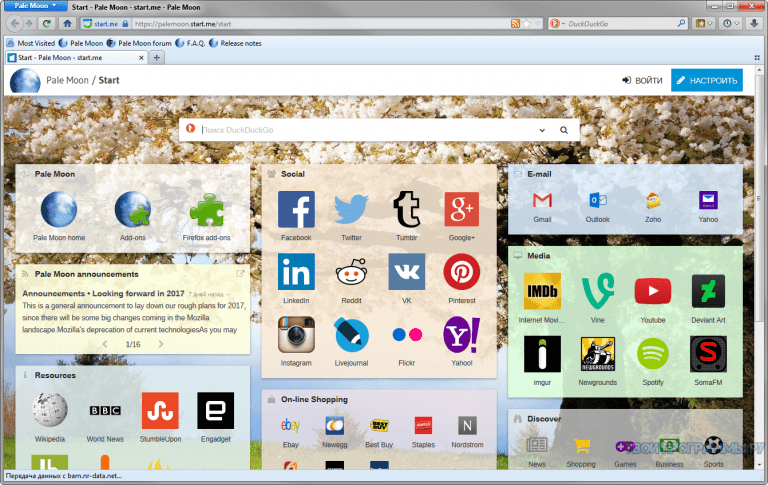The image size is (768, 485).
Task: Click the НАСТРОИТЬ customize button
Action: 707,80
